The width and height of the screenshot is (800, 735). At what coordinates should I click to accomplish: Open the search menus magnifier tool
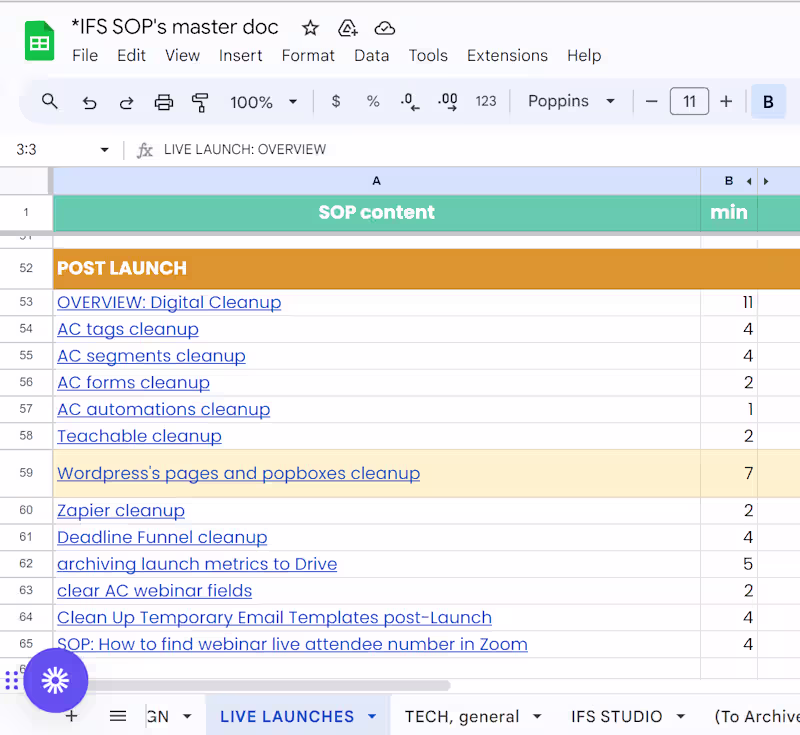pos(49,102)
